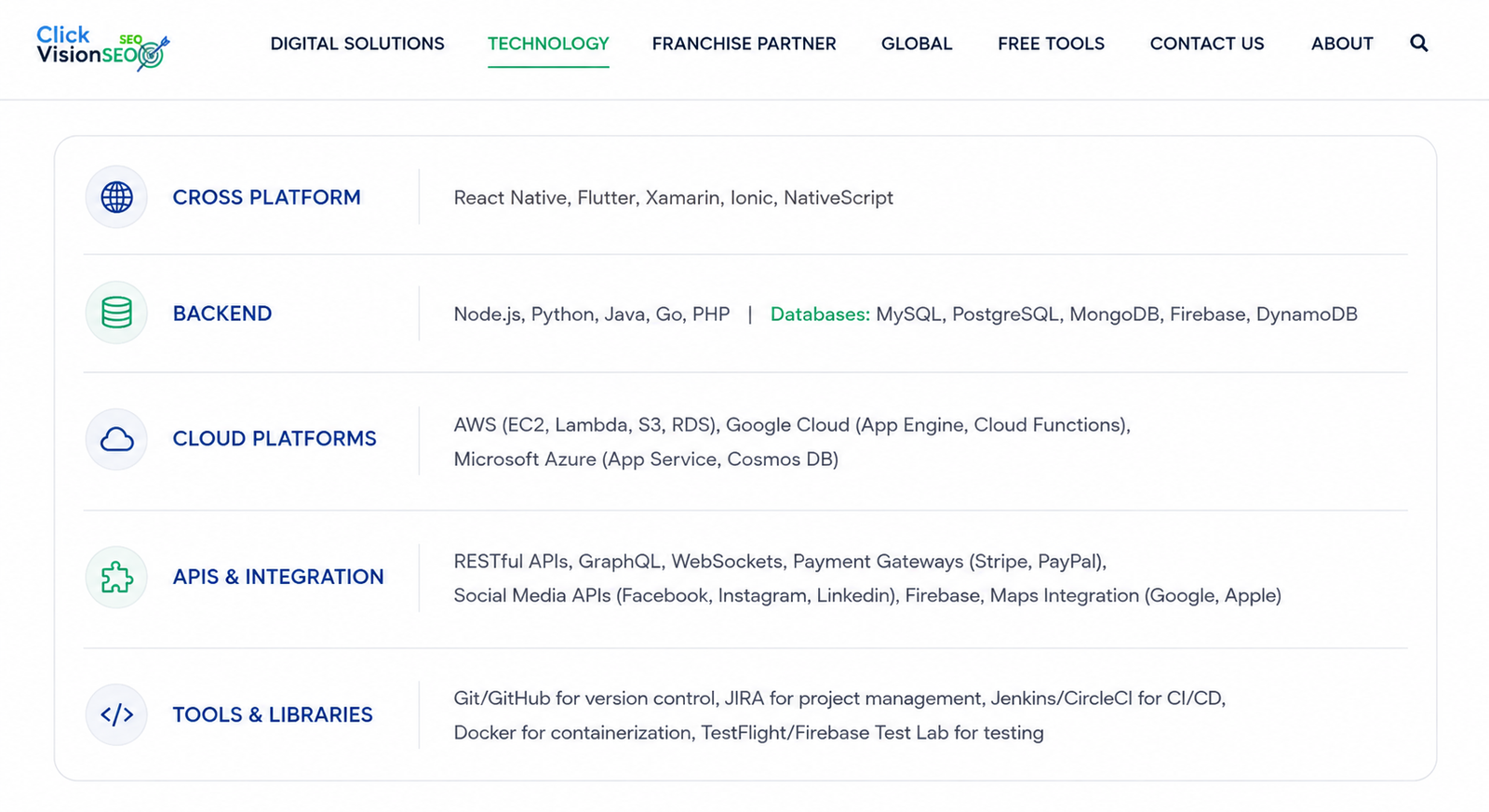Click the React Native, Flutter, Xamarin text line

(x=674, y=198)
